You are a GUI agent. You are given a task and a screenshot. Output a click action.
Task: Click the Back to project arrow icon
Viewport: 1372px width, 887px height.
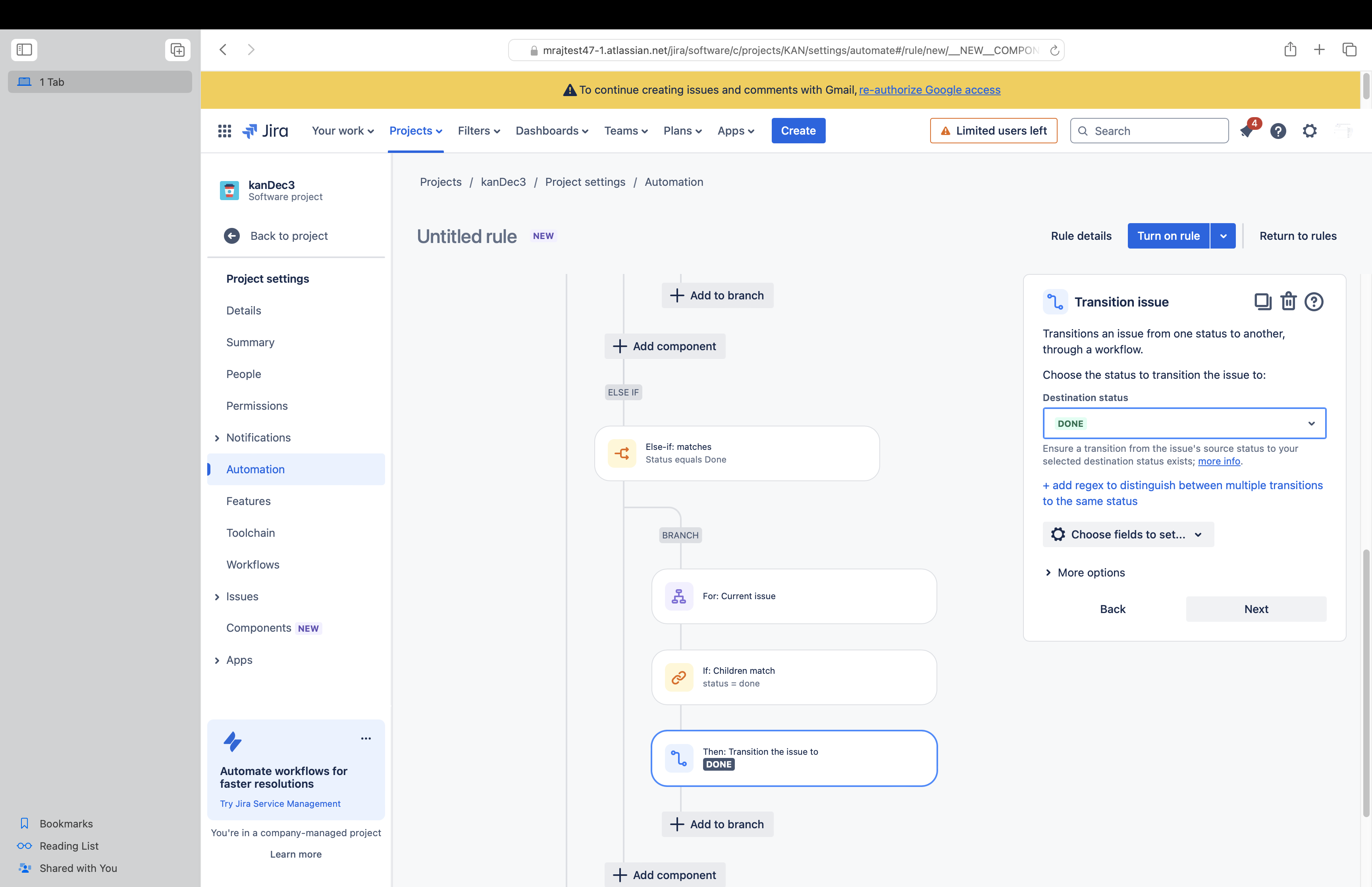[232, 235]
